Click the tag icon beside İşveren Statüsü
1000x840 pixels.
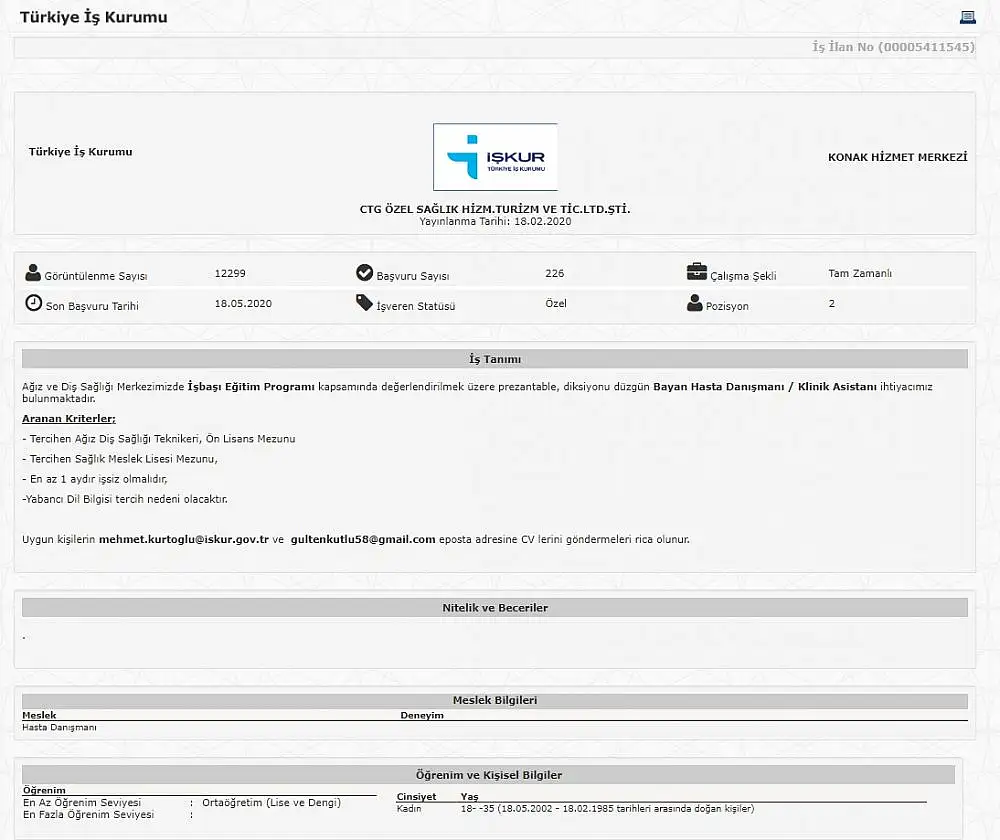point(364,303)
